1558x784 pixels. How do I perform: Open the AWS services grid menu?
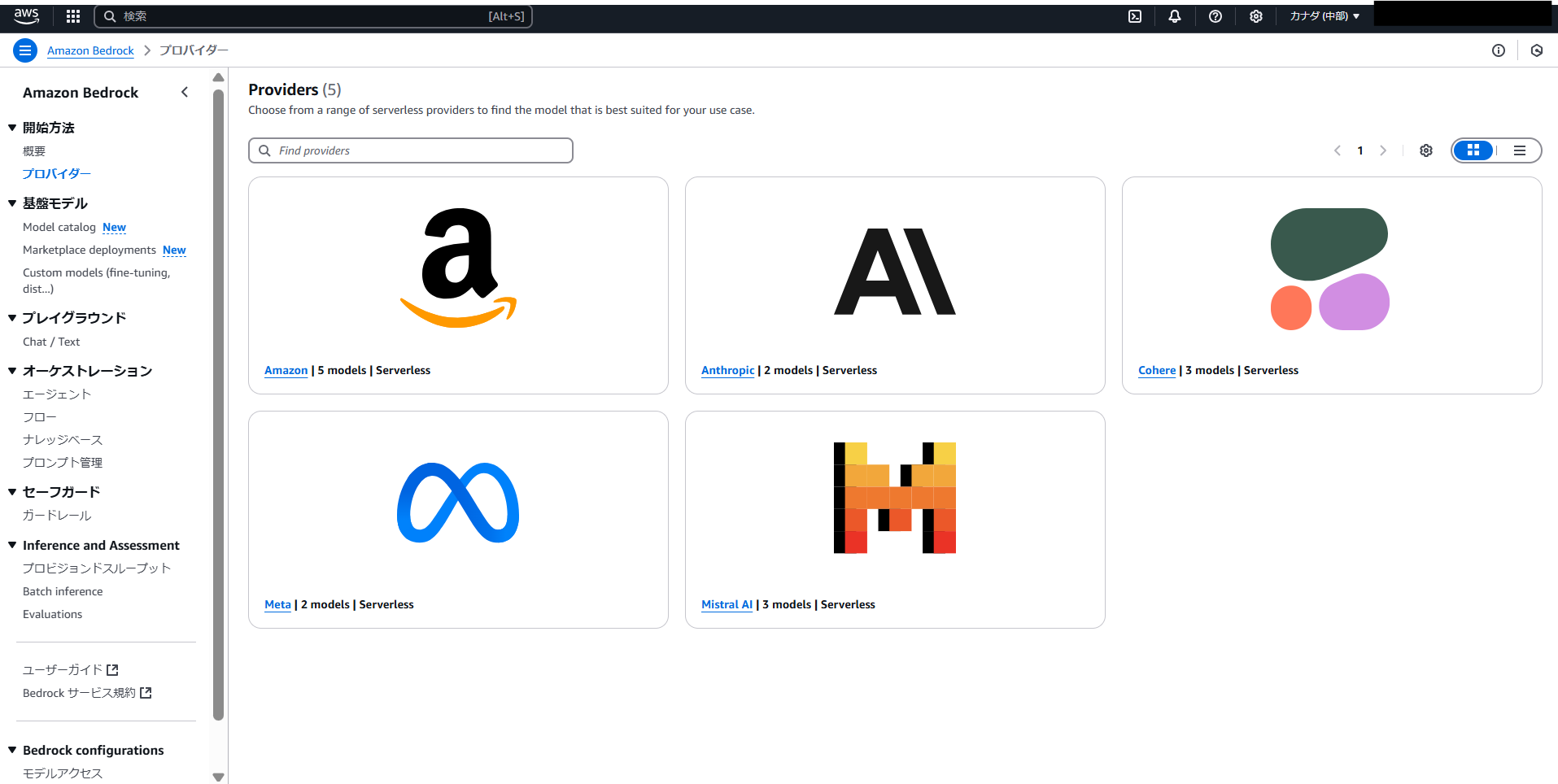[73, 16]
